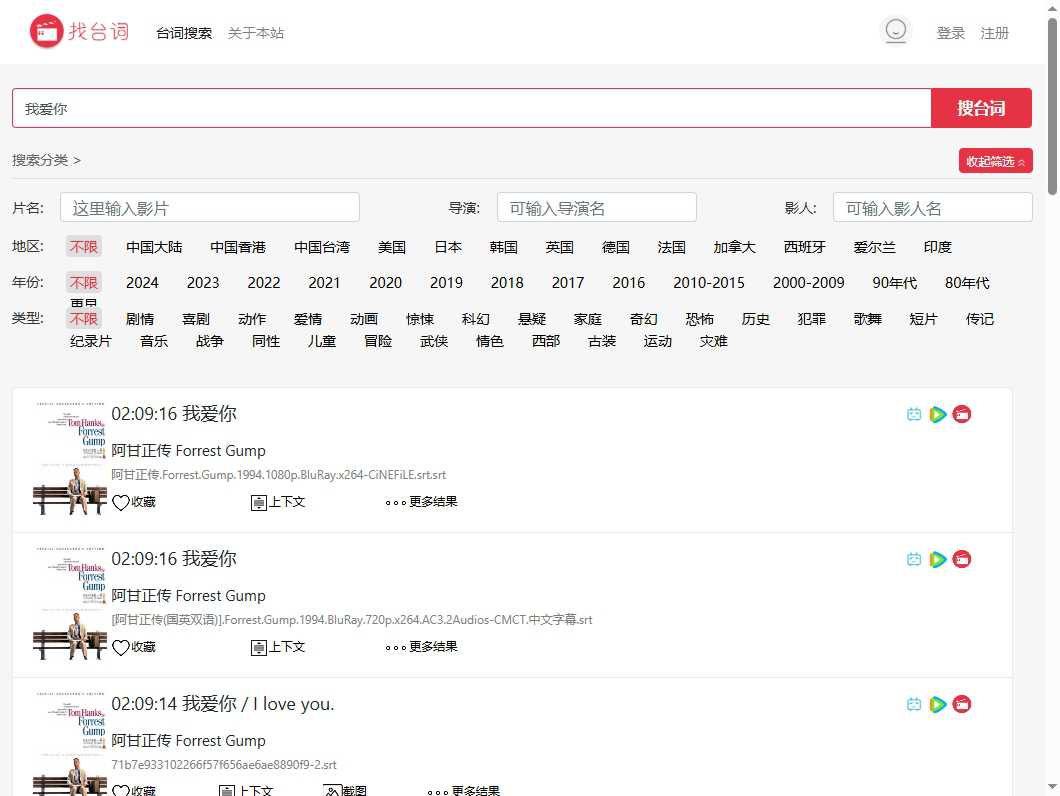Screen dimensions: 1060x796
Task: Open the 台词搜索 menu item
Action: 183,32
